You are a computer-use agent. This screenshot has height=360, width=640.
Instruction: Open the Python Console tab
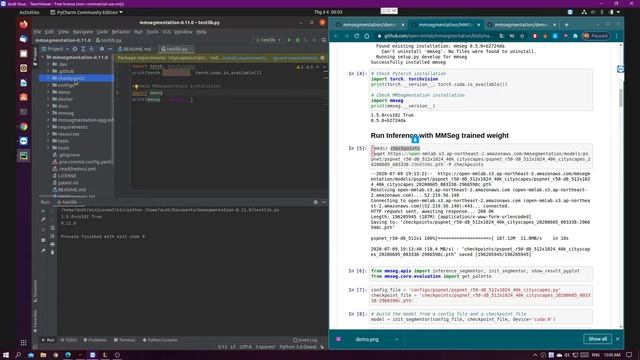pyautogui.click(x=160, y=340)
